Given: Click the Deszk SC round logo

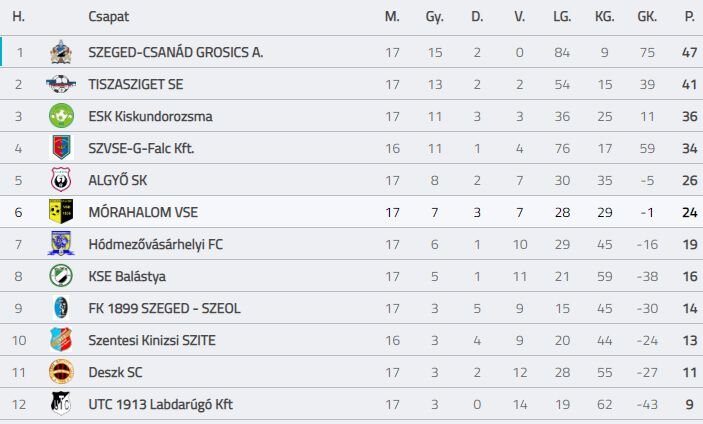Looking at the screenshot, I should tap(61, 372).
